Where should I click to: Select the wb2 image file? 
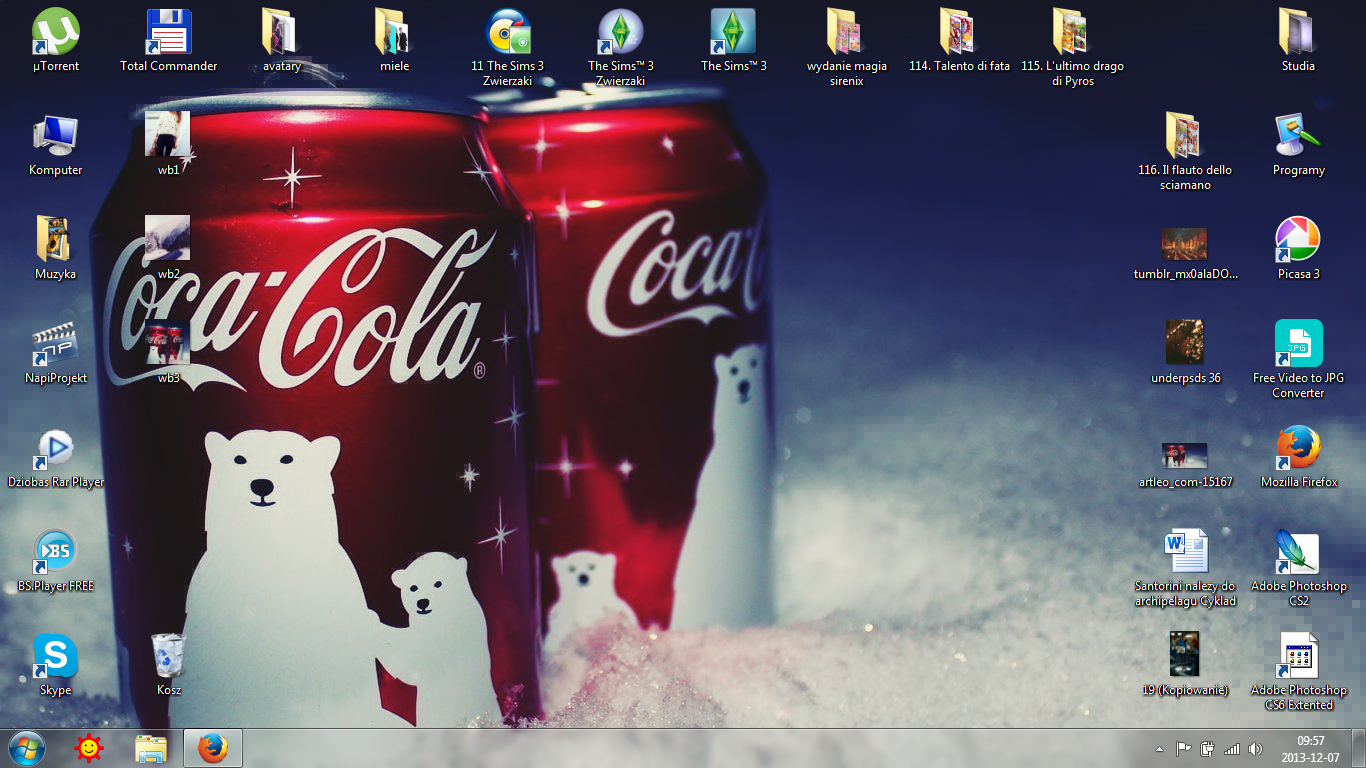coord(169,248)
